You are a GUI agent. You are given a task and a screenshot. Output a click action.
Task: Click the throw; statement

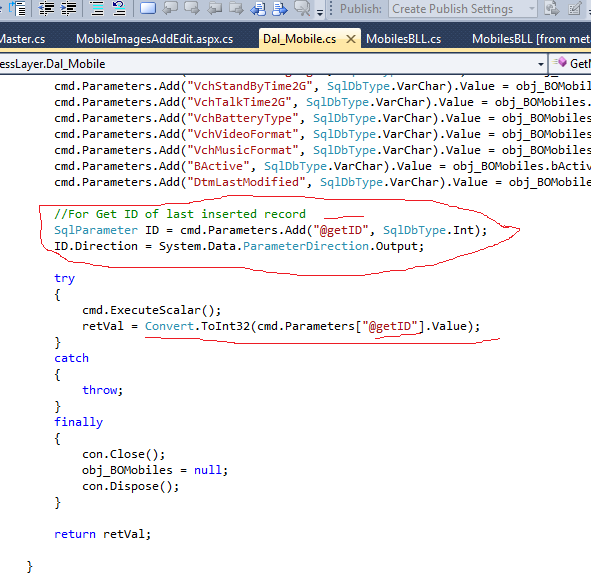103,390
